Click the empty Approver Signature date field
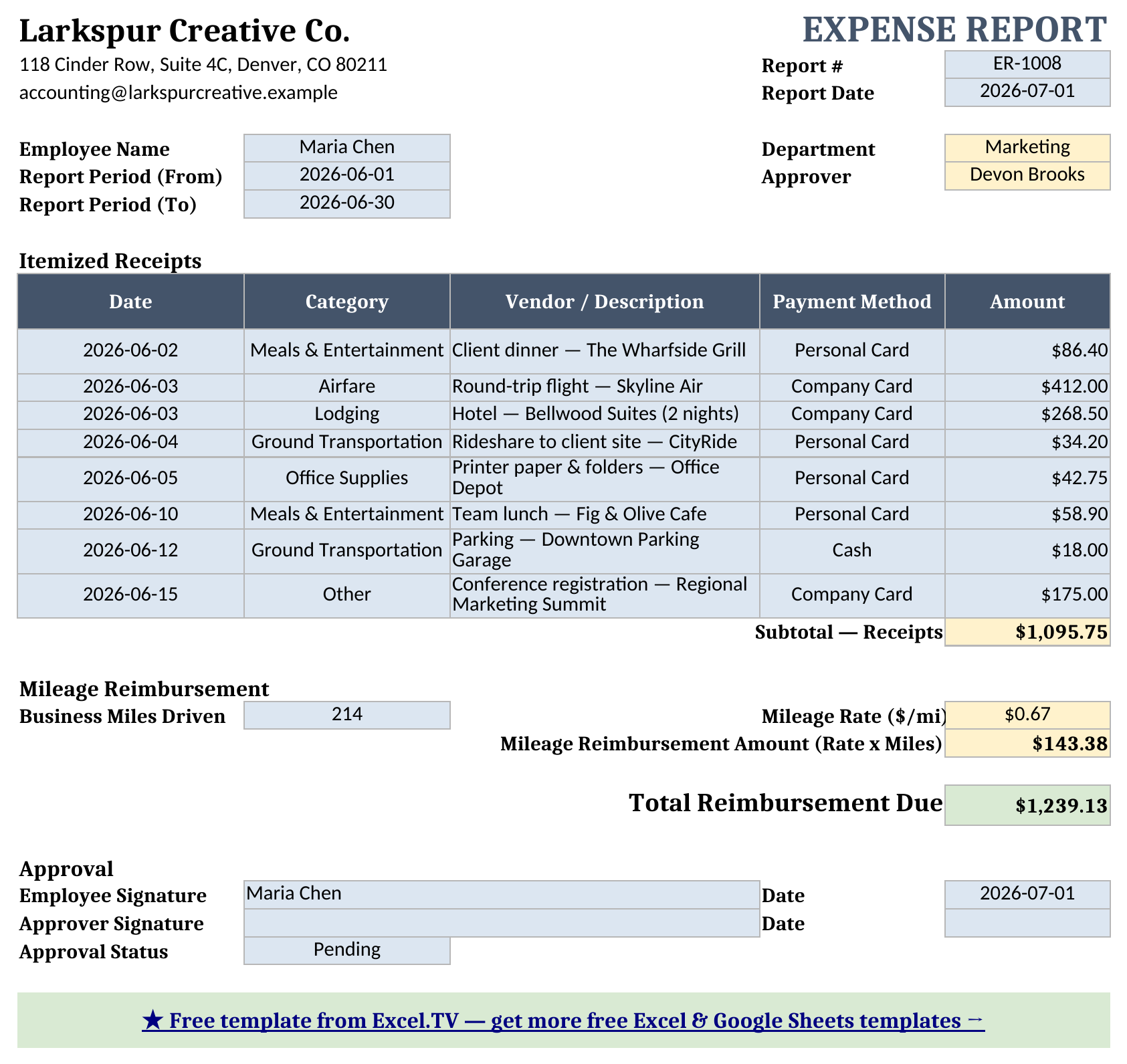The image size is (1127, 1064). click(x=1027, y=923)
